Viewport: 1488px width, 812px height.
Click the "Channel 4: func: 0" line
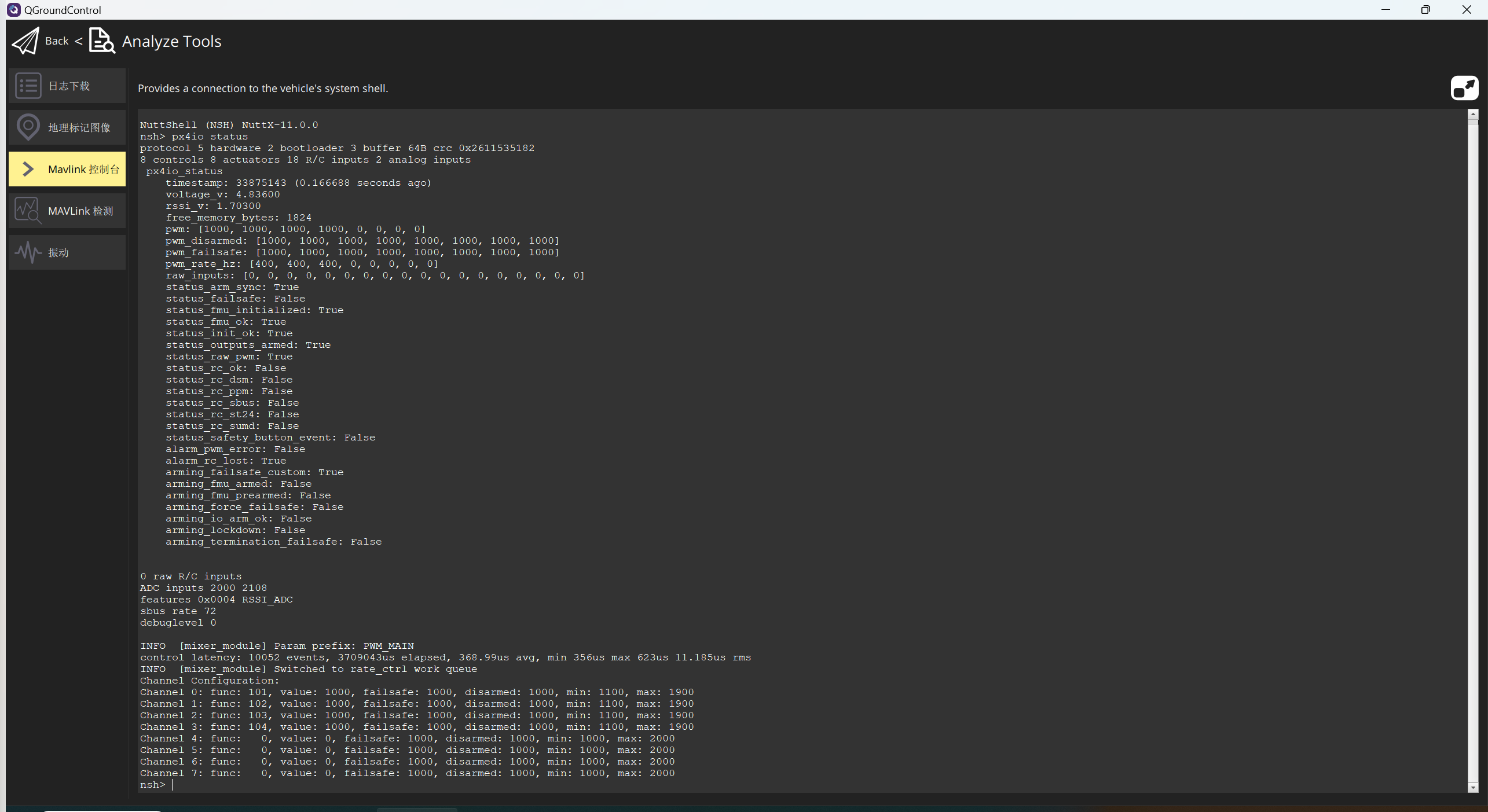(408, 738)
